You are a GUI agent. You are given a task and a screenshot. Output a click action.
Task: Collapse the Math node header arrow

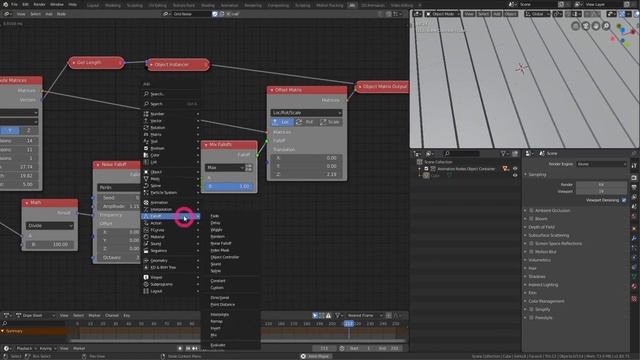tap(27, 202)
